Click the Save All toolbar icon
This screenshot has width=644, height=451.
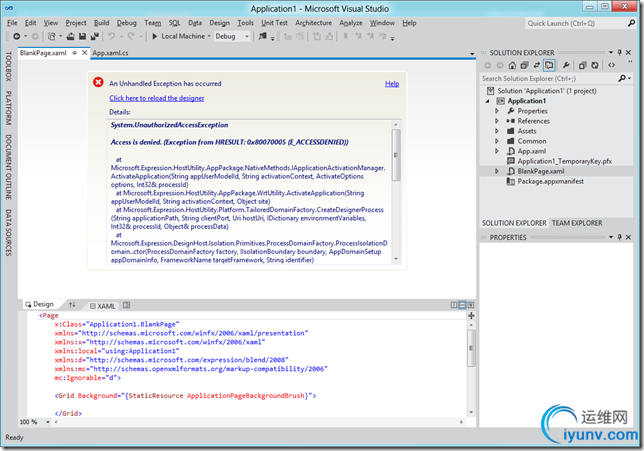pos(95,37)
